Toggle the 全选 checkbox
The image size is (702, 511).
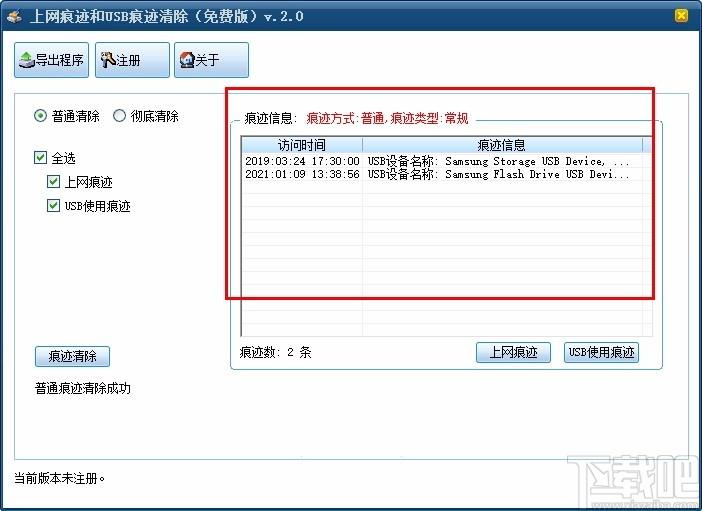[40, 157]
